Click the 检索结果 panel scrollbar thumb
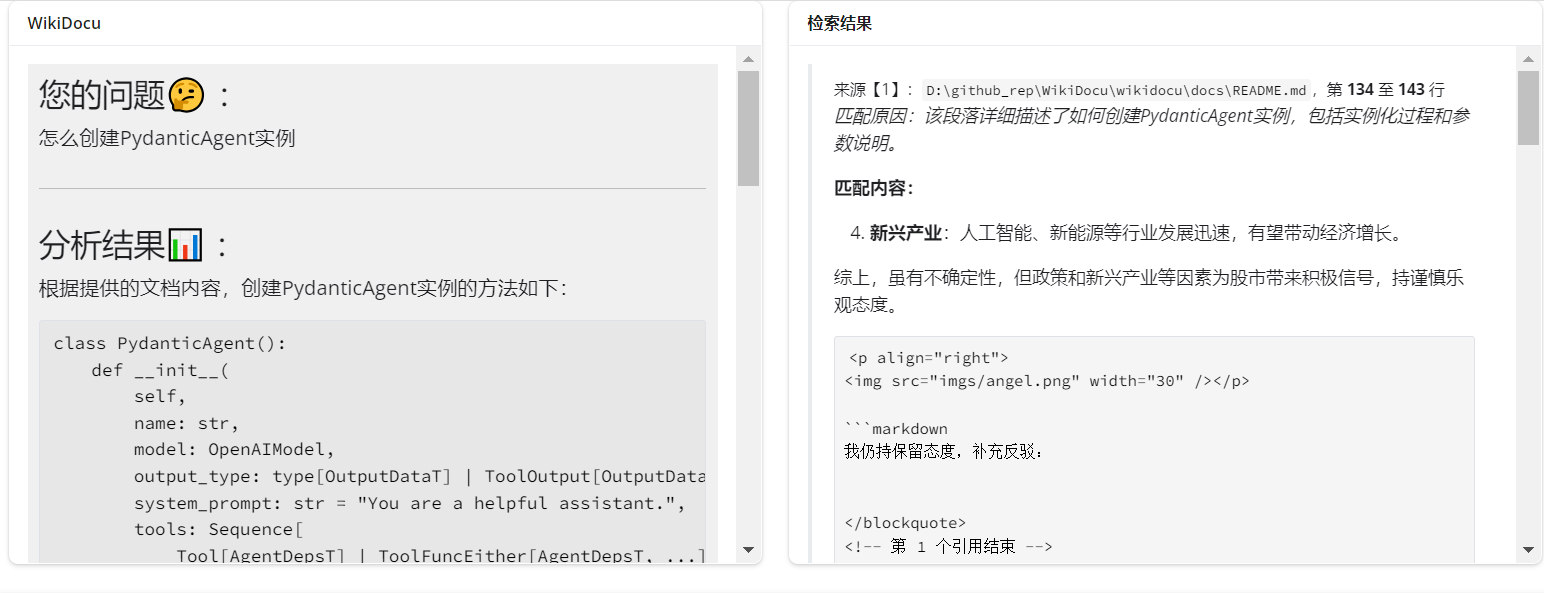This screenshot has height=593, width=1544. [1527, 108]
